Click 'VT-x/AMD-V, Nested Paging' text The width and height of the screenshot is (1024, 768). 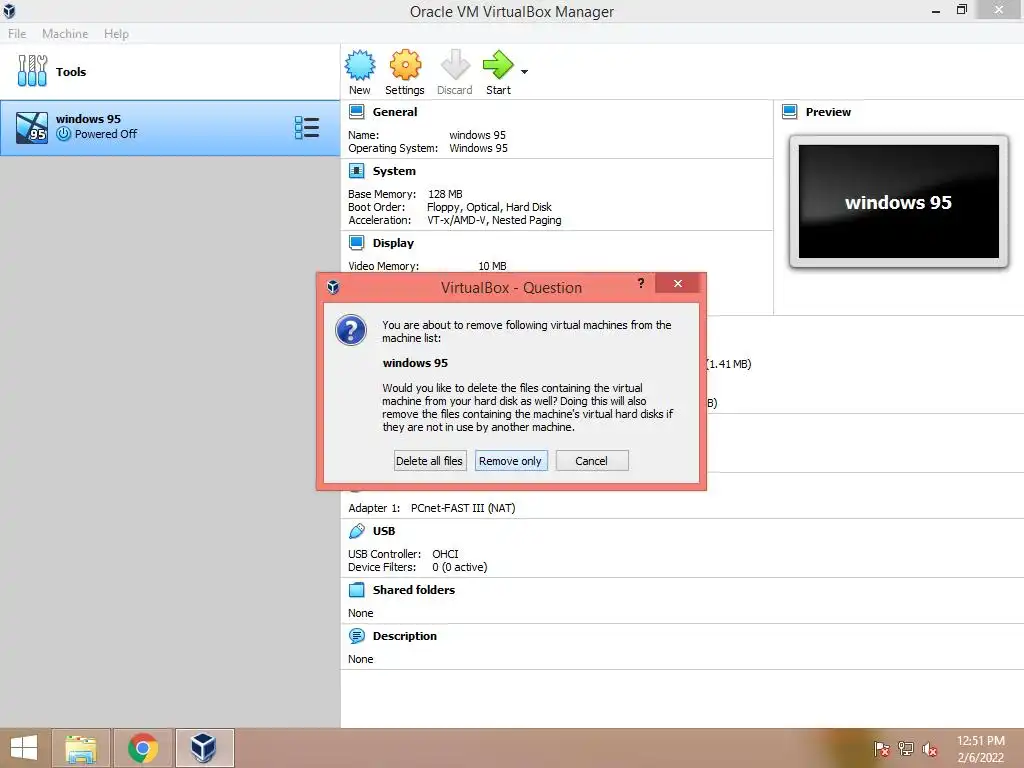(494, 220)
